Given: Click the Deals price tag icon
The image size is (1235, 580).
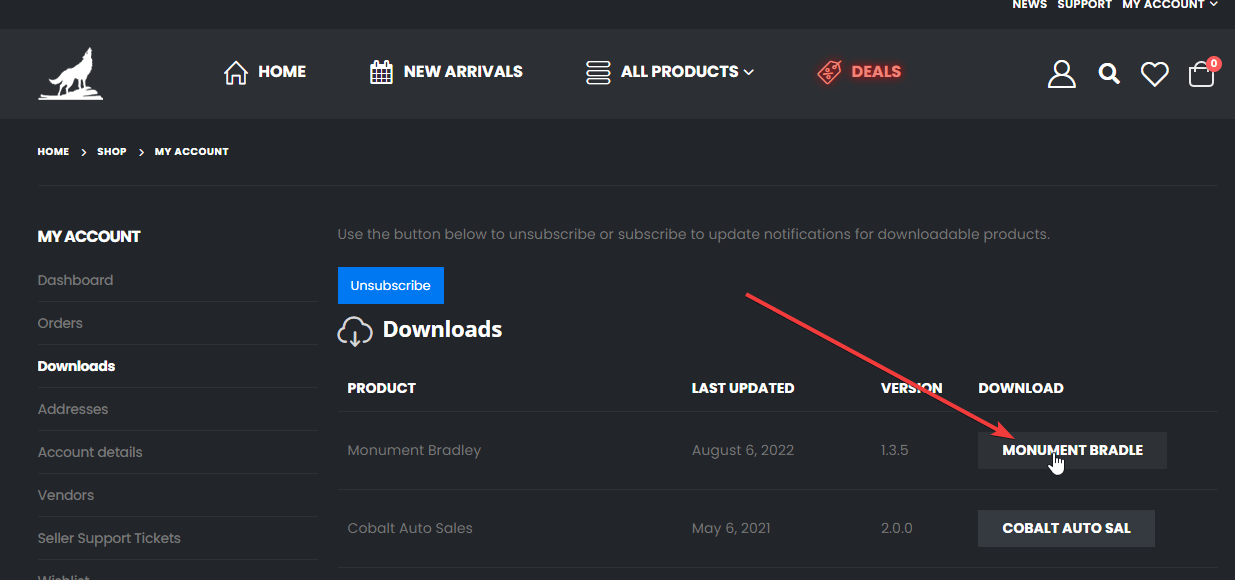Looking at the screenshot, I should [x=829, y=72].
